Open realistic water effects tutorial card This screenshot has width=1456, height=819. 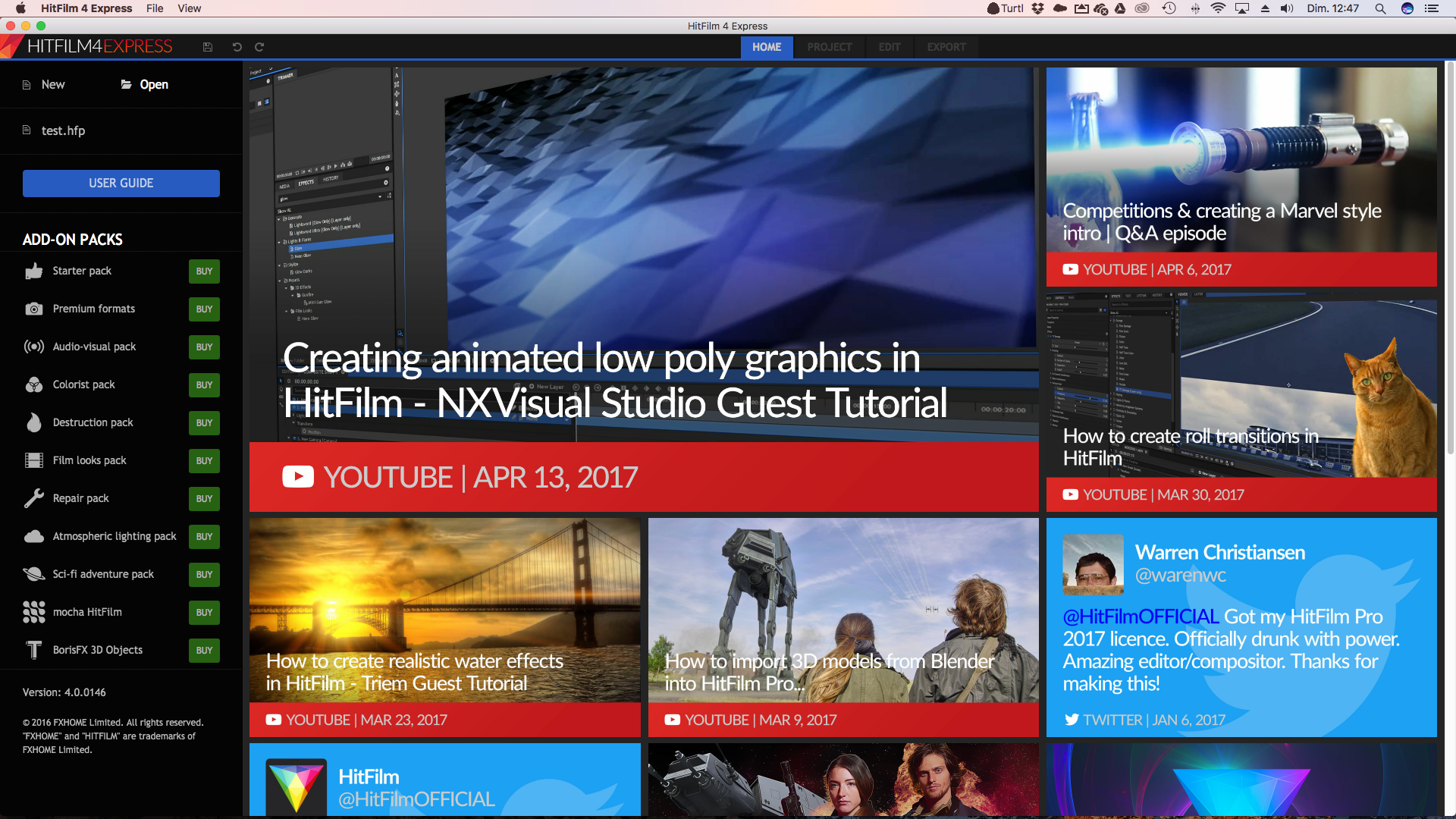tap(445, 627)
